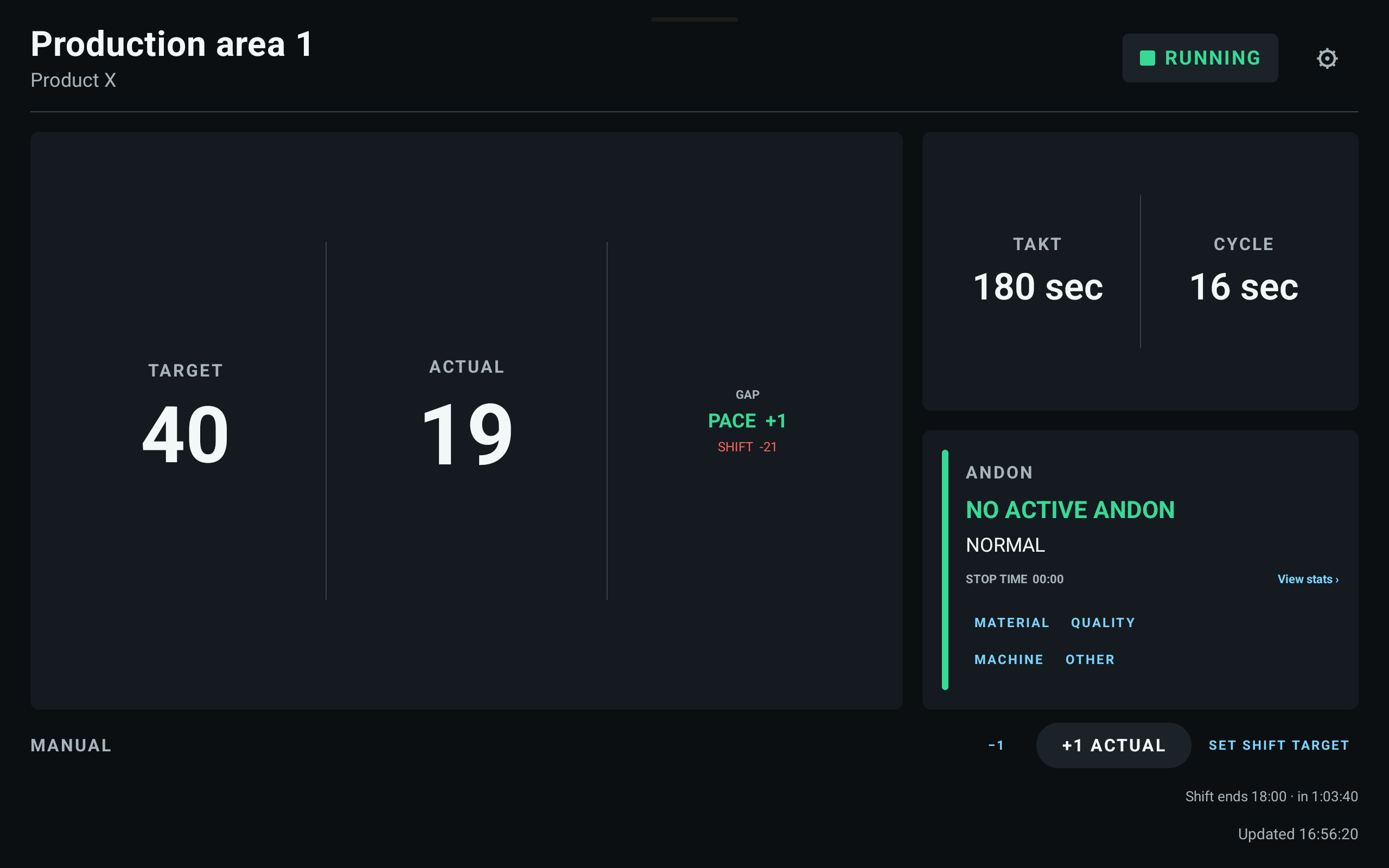This screenshot has width=1389, height=868.
Task: Click the target value 40
Action: [x=186, y=435]
